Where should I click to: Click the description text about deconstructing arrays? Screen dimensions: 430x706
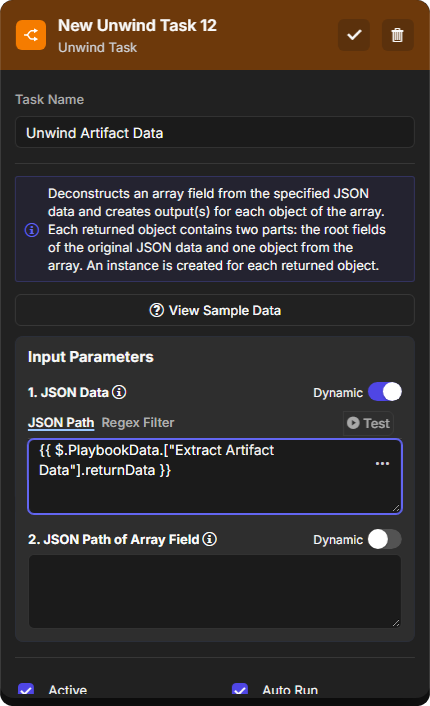tap(217, 230)
